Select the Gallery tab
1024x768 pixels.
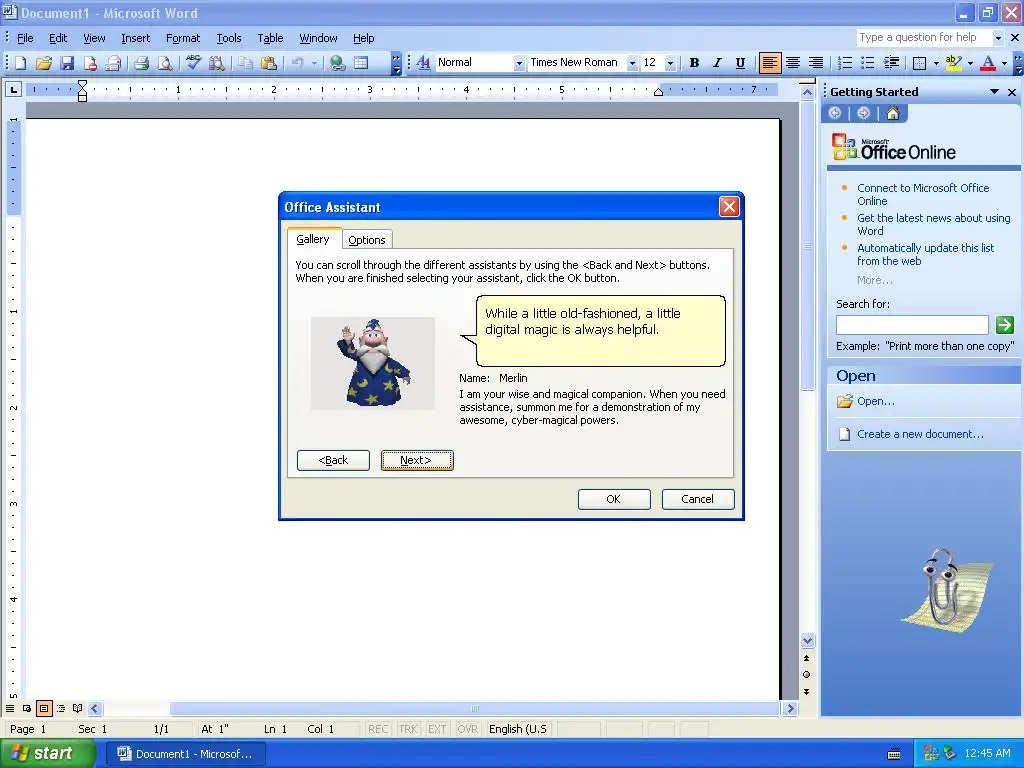click(x=313, y=239)
